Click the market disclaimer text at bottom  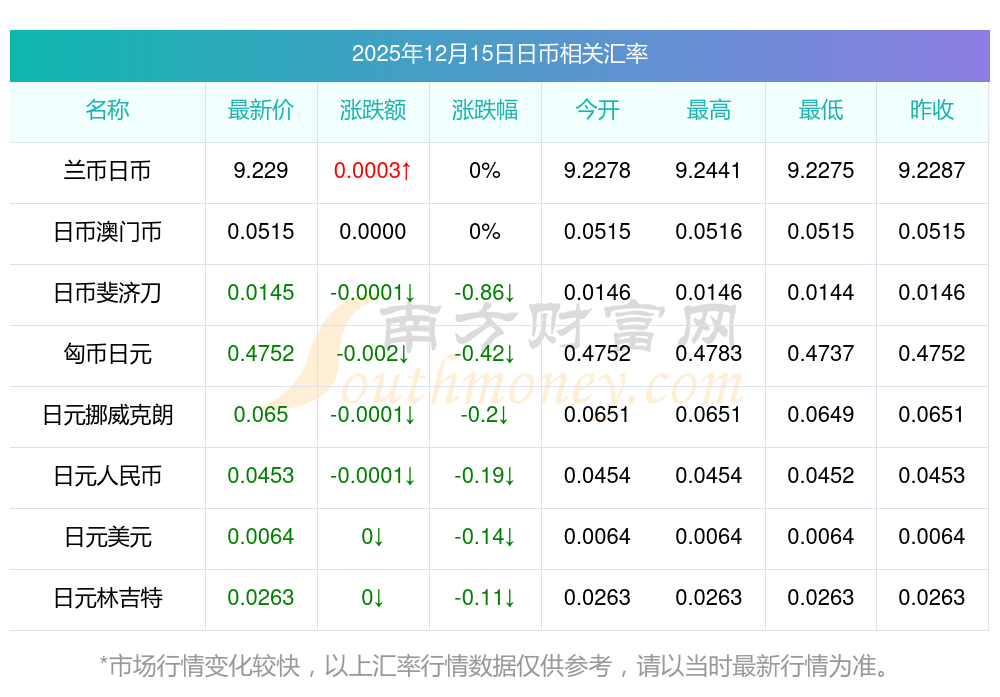coord(494,665)
